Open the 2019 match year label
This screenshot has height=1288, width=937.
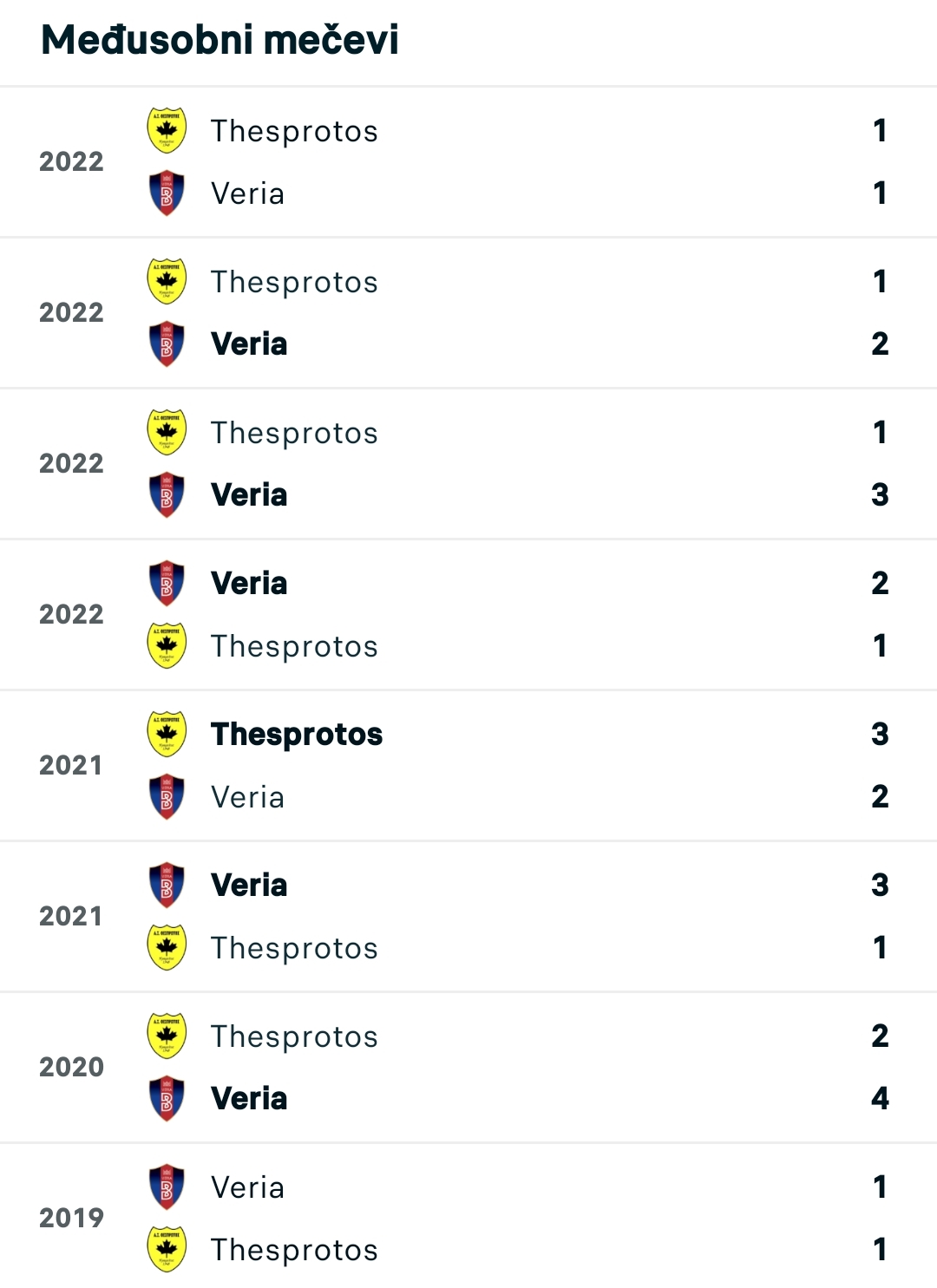pyautogui.click(x=71, y=1218)
